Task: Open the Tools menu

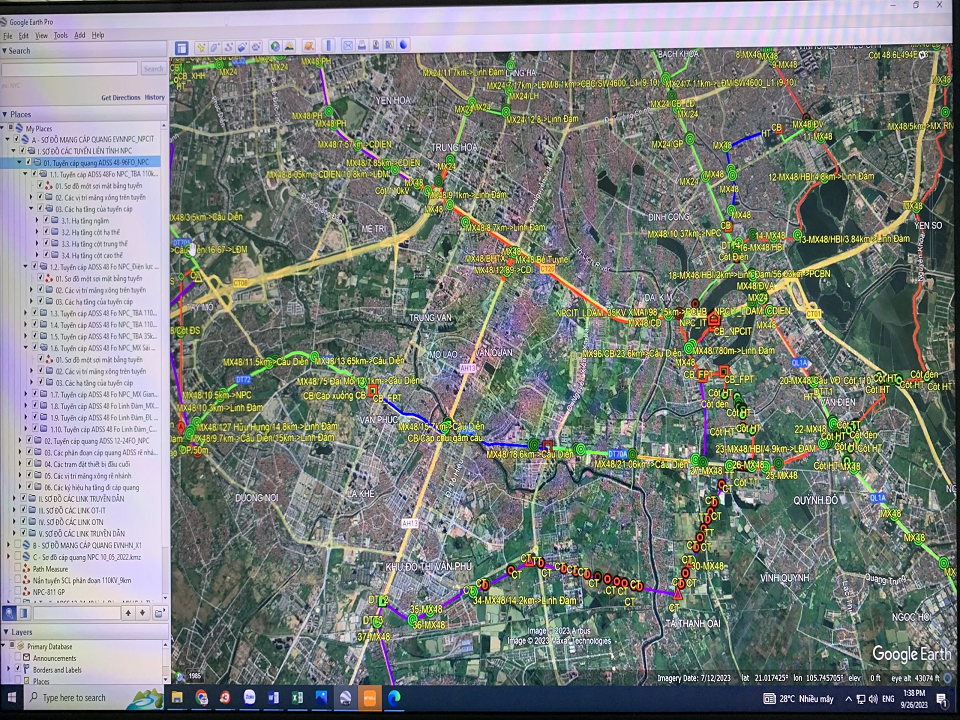Action: click(x=61, y=35)
